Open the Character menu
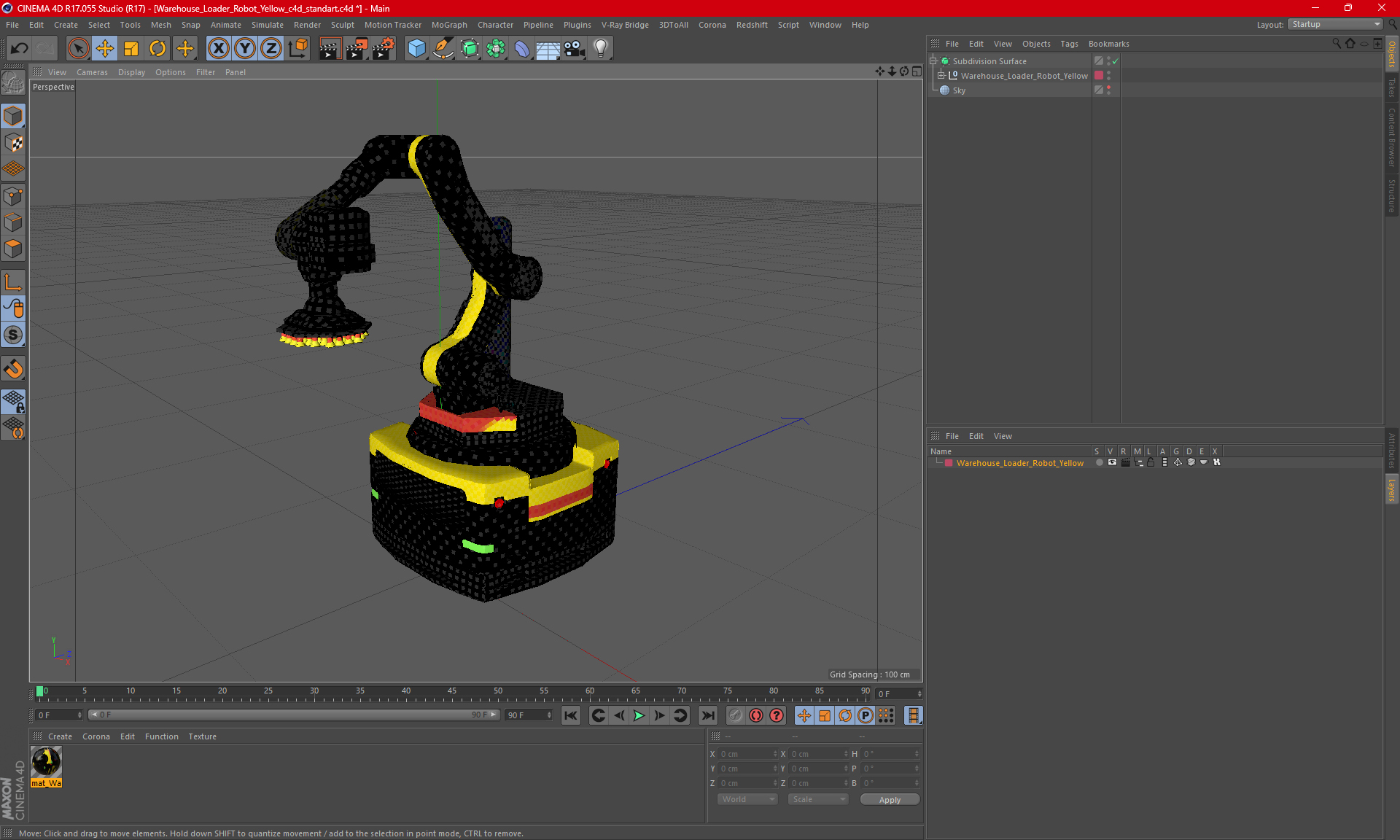 (495, 25)
